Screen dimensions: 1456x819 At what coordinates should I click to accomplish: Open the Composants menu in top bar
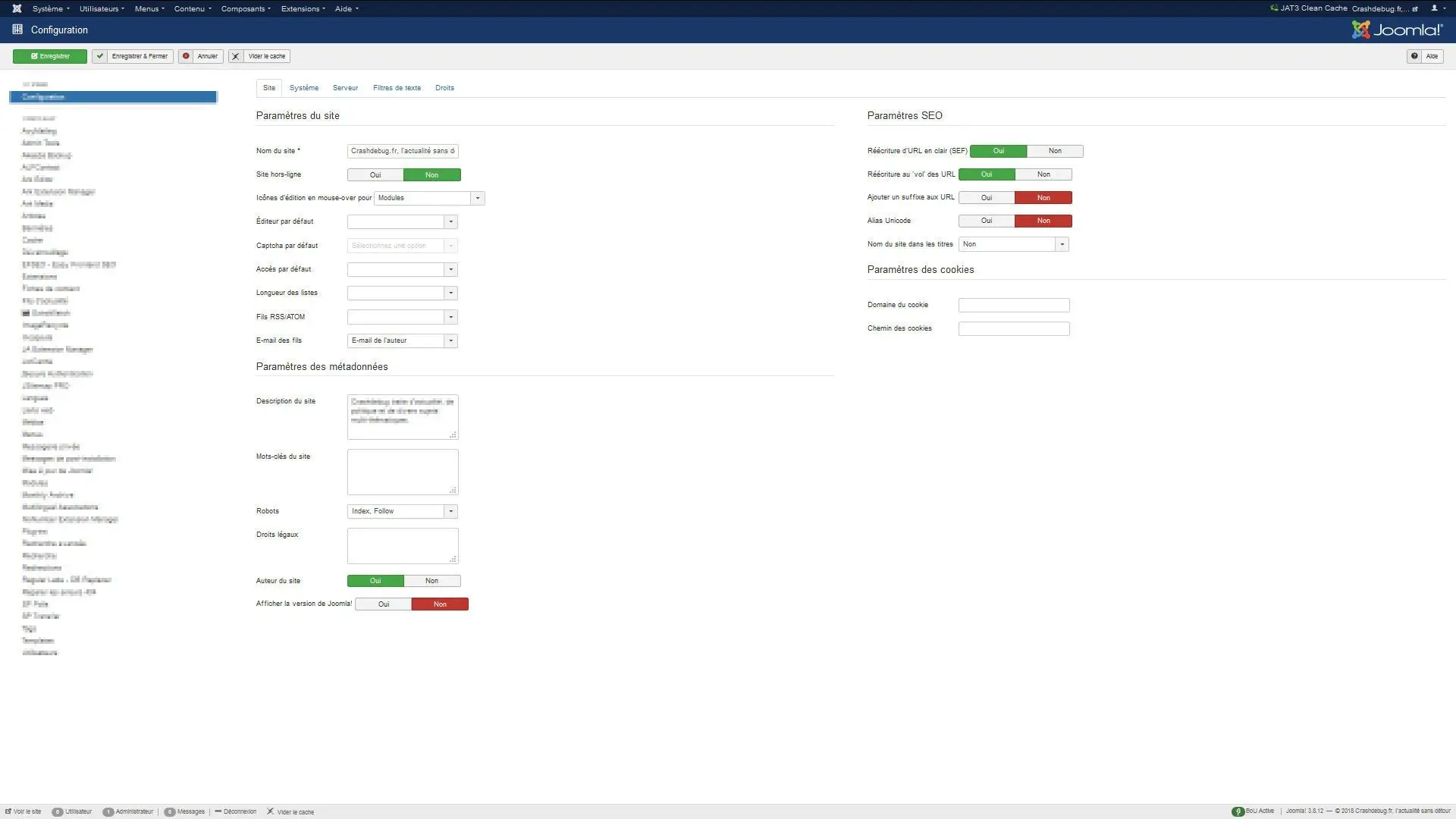tap(246, 9)
